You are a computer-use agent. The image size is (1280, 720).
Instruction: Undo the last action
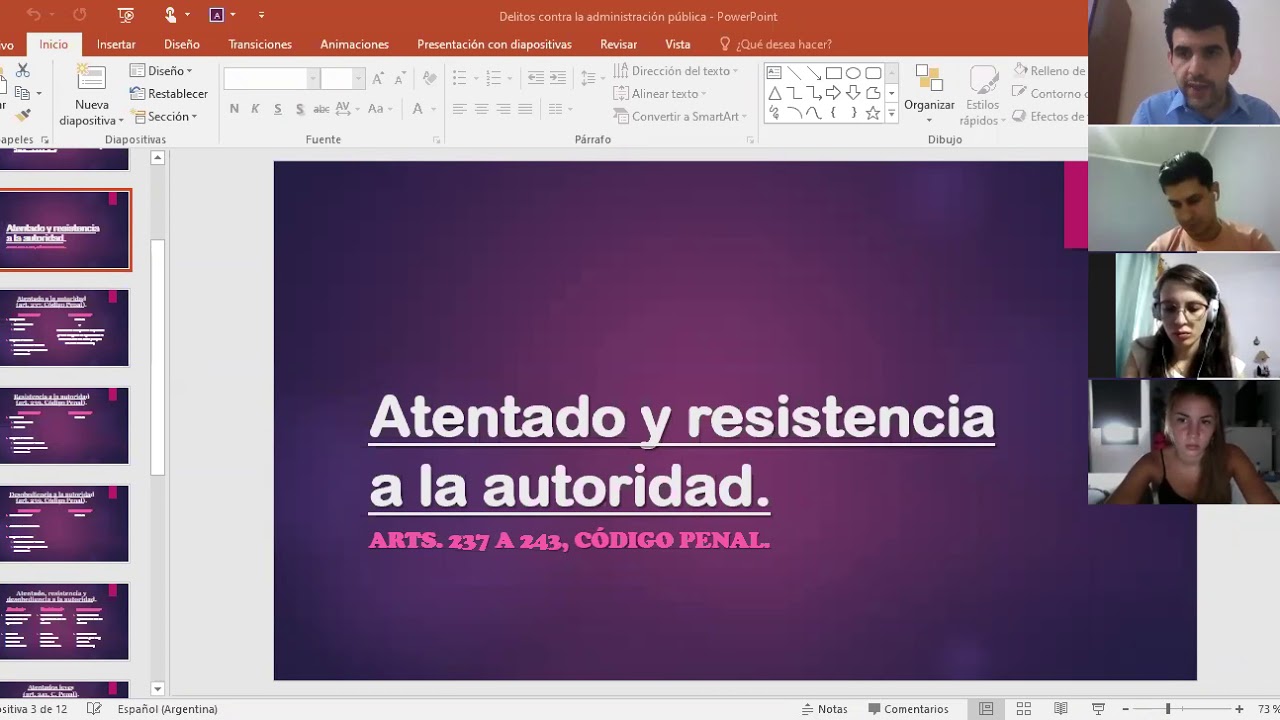34,15
